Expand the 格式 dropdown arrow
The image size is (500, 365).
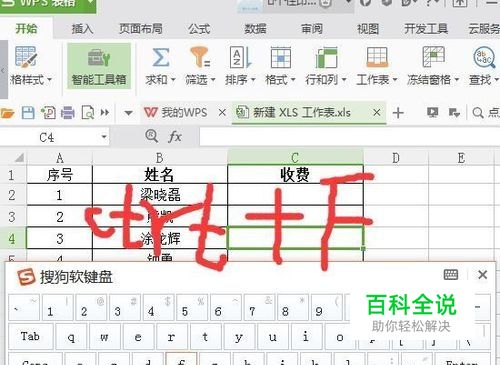293,80
